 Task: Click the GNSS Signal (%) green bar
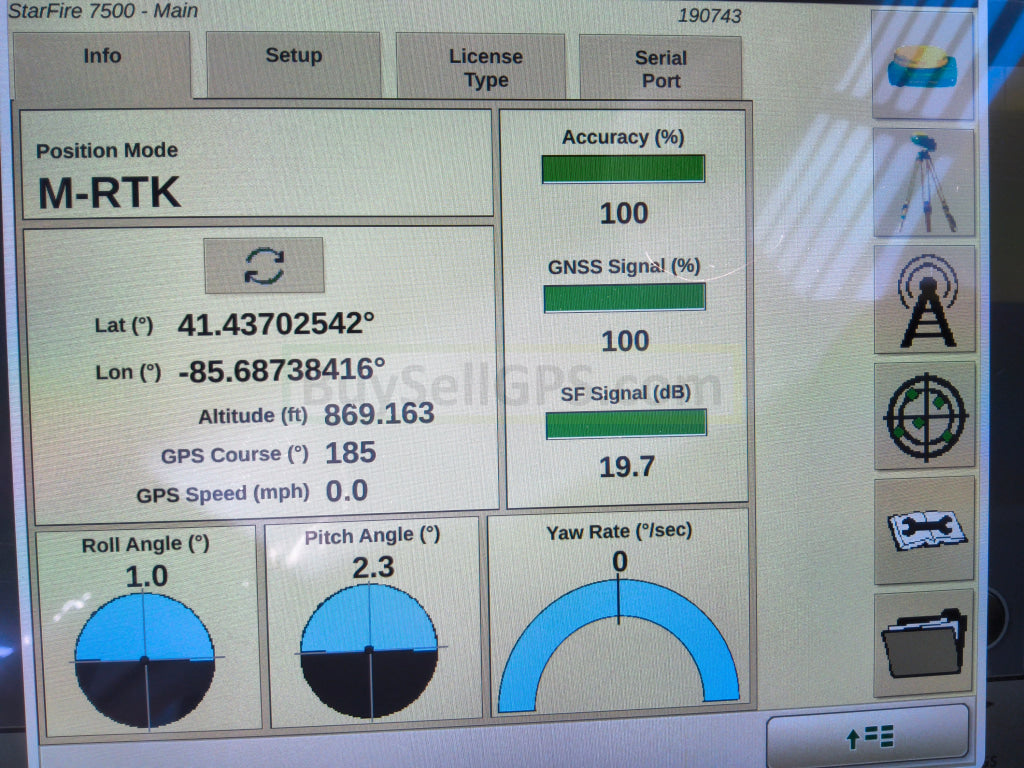624,297
